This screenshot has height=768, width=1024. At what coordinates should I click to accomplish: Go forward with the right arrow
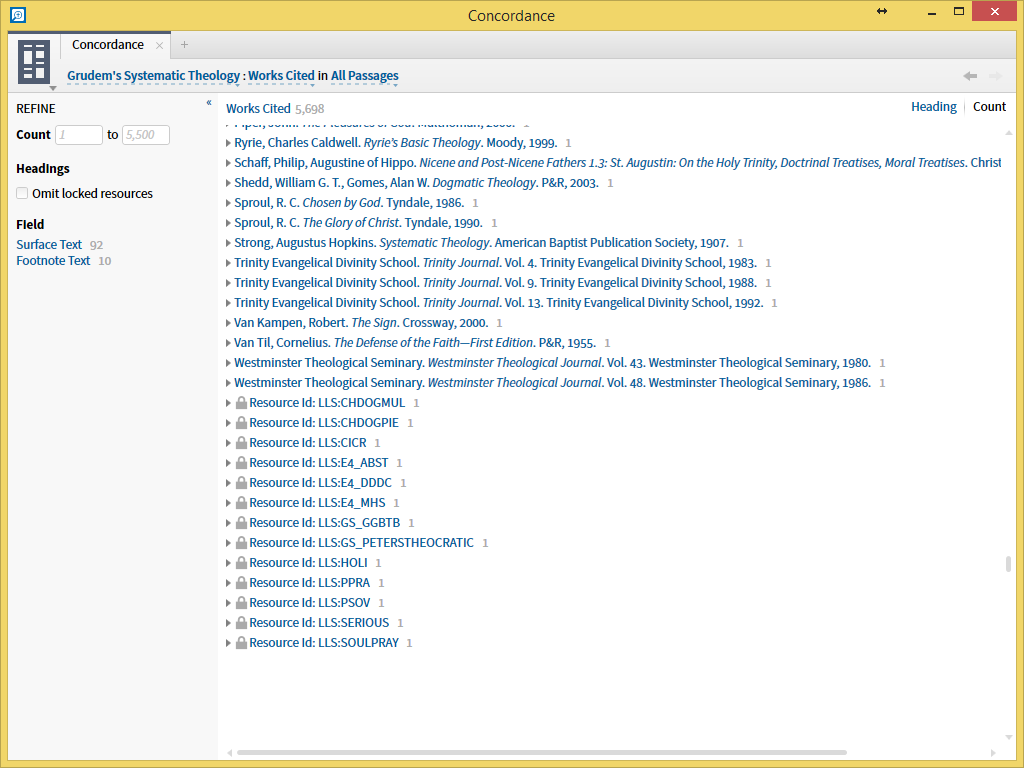click(x=995, y=76)
